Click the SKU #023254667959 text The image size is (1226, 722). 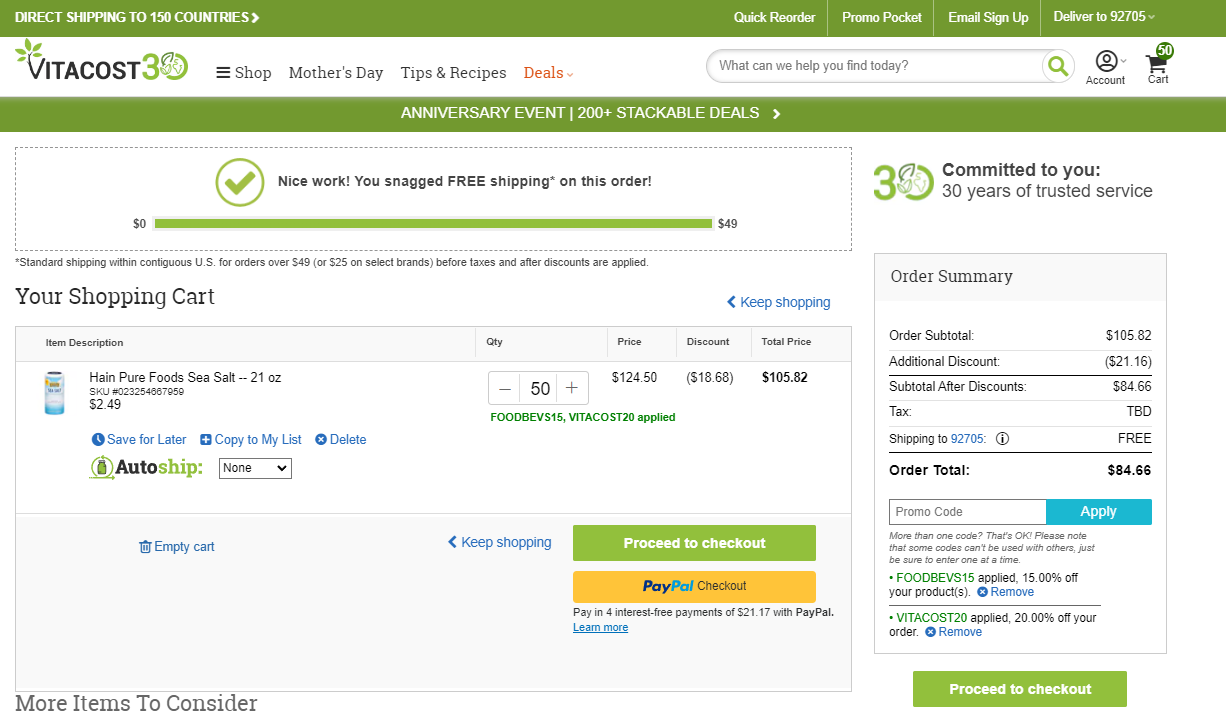click(136, 392)
